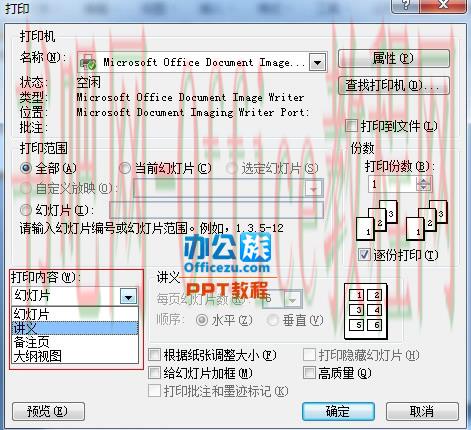Image resolution: width=471 pixels, height=430 pixels.
Task: Click the 打印内容 combo box showing 幻灯片
Action: [75, 296]
